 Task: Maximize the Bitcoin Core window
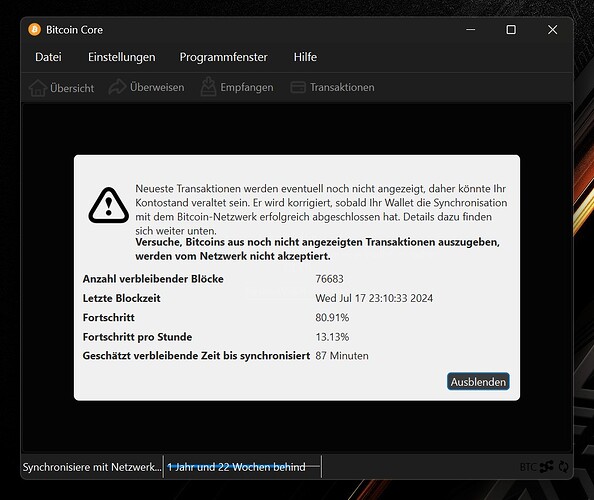pyautogui.click(x=511, y=30)
